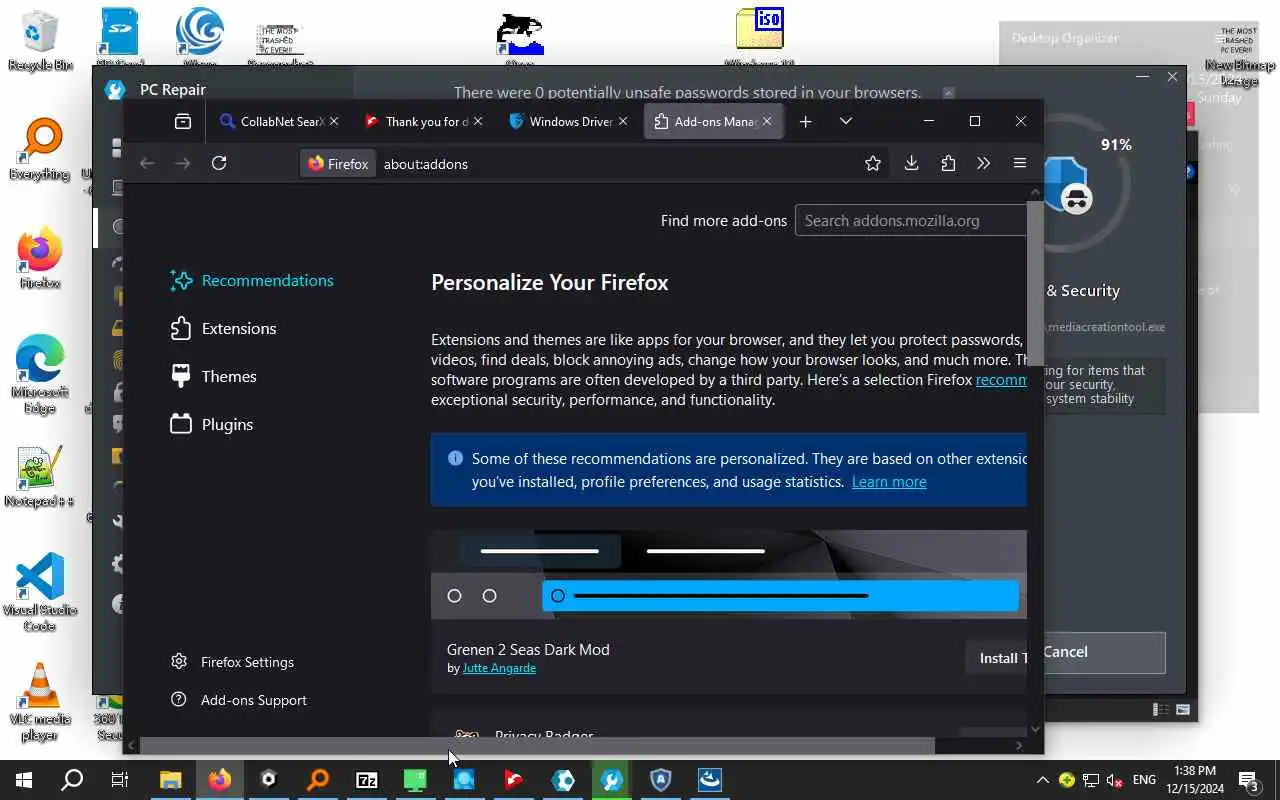Click the Install Theme button for Grenen 2 Seas
This screenshot has width=1280, height=800.
(x=996, y=658)
